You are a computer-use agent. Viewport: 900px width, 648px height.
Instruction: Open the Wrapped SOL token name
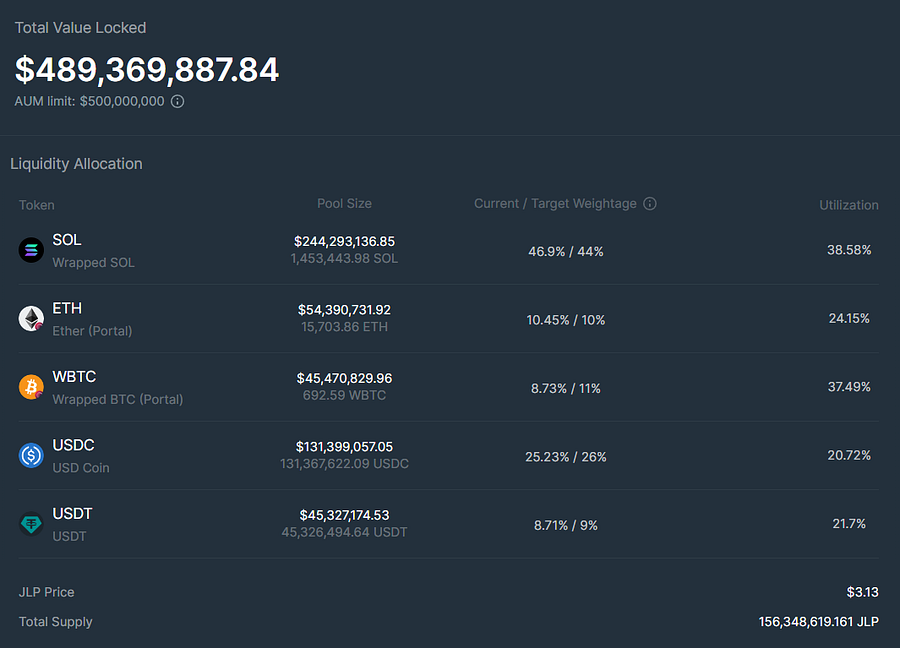(x=94, y=262)
